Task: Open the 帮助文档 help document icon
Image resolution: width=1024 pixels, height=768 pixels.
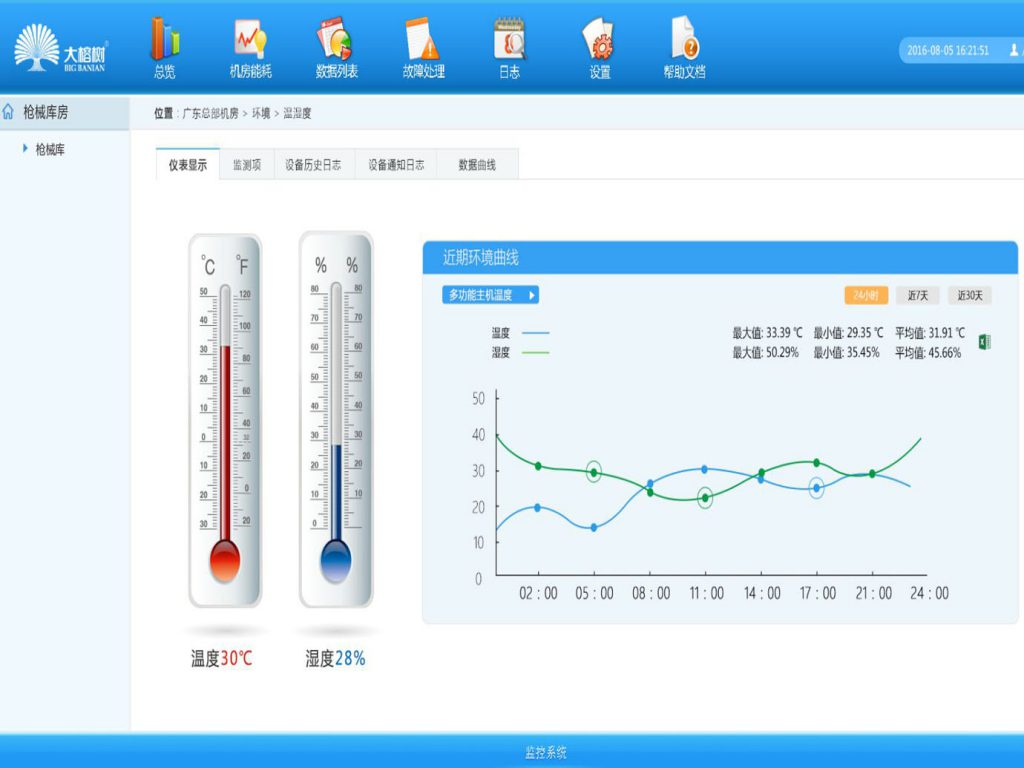Action: (x=684, y=48)
